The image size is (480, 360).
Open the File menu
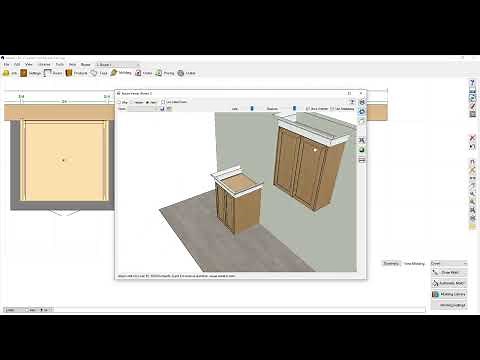pyautogui.click(x=7, y=64)
